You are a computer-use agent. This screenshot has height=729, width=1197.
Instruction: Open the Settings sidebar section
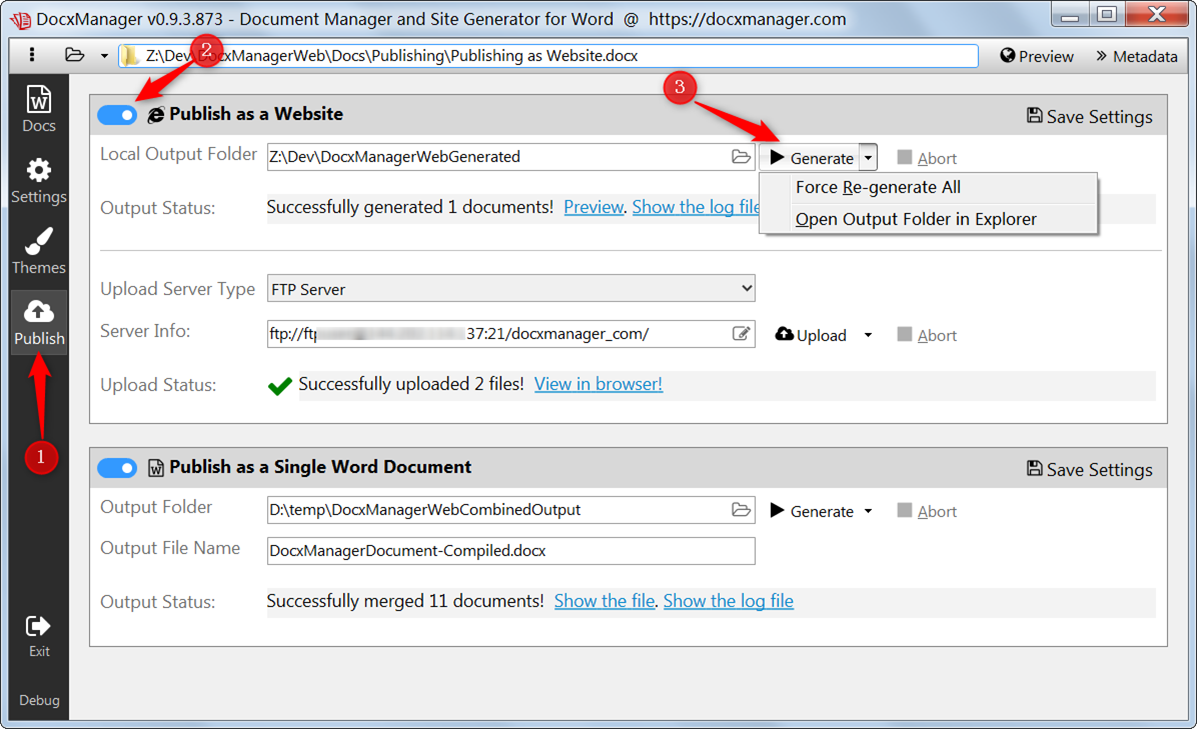39,181
